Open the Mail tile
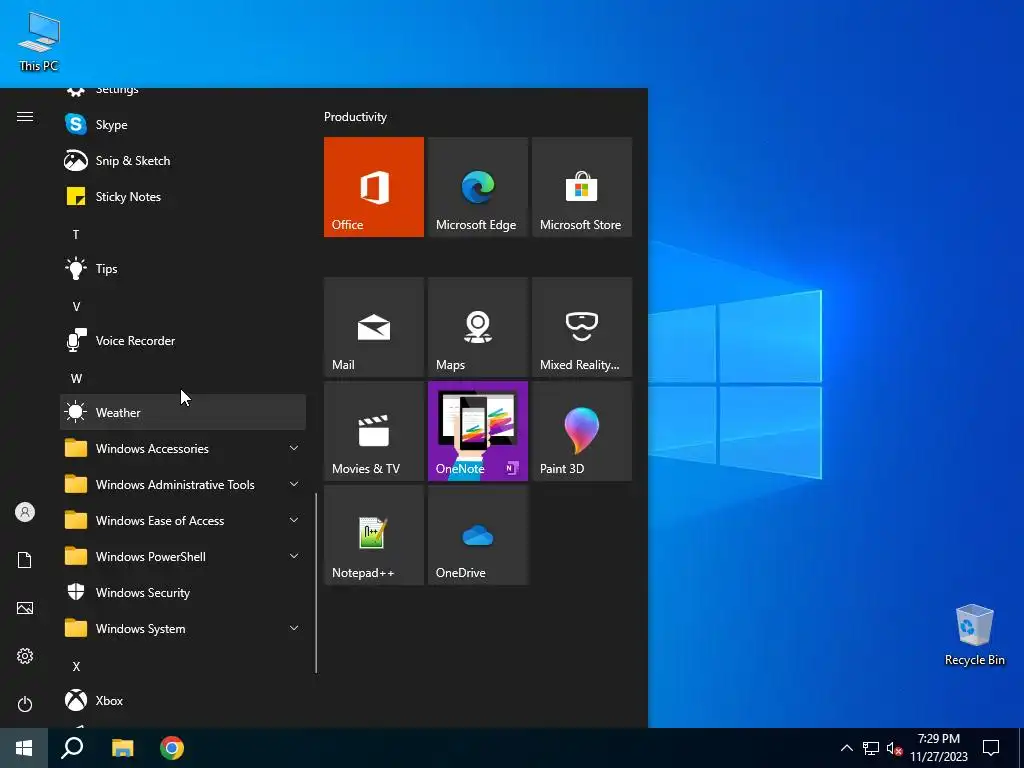The width and height of the screenshot is (1024, 768). [374, 327]
